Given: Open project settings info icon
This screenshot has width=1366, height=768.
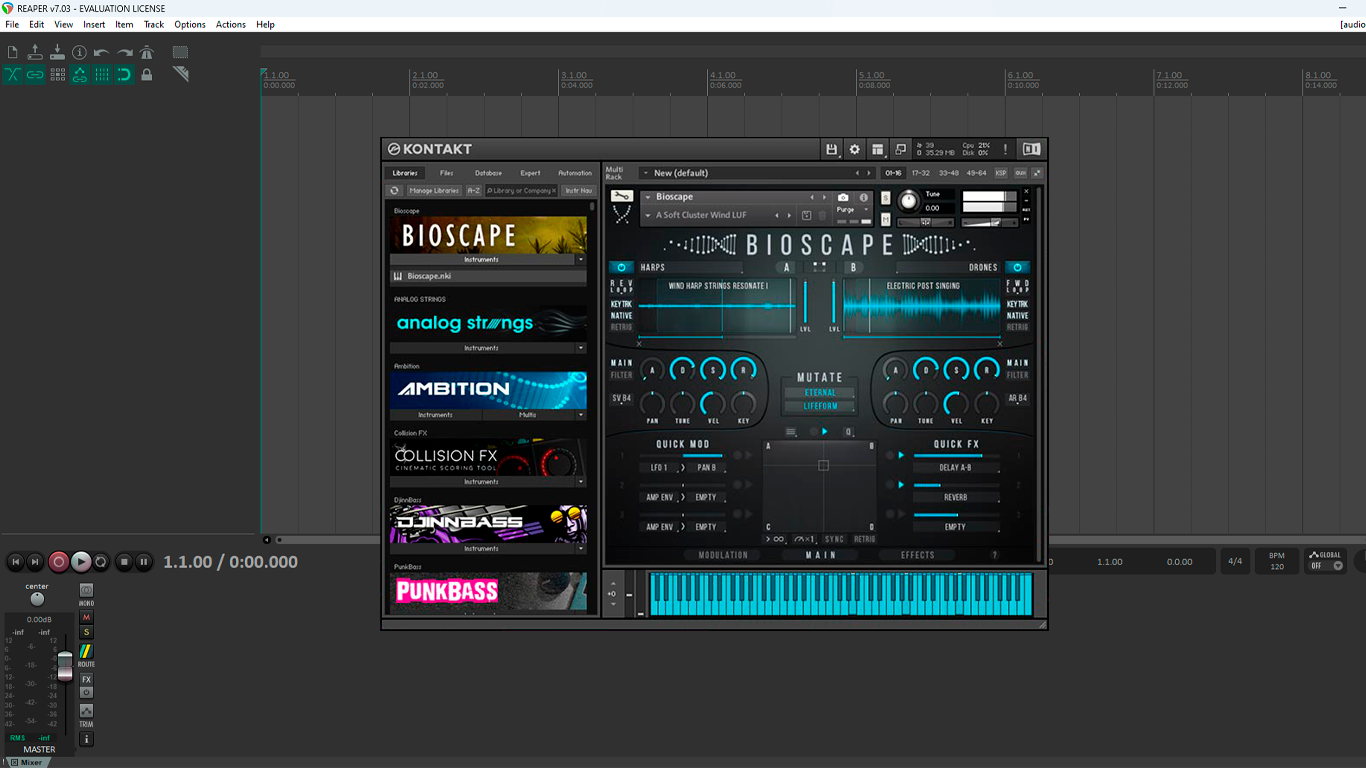Looking at the screenshot, I should click(x=79, y=52).
